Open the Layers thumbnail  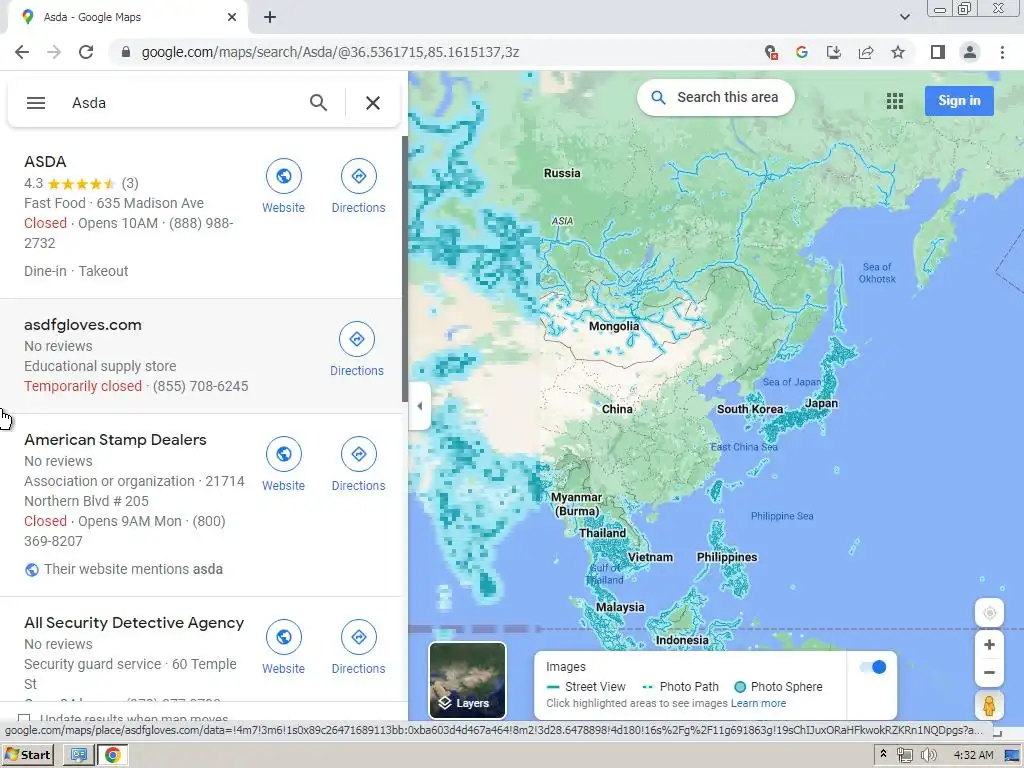pyautogui.click(x=467, y=680)
